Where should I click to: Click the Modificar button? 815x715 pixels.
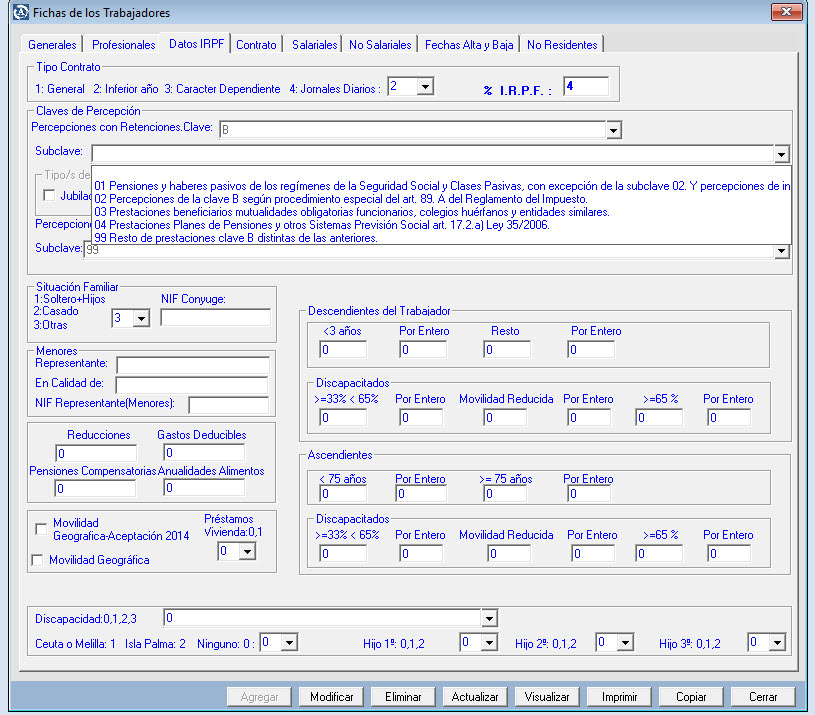point(331,697)
